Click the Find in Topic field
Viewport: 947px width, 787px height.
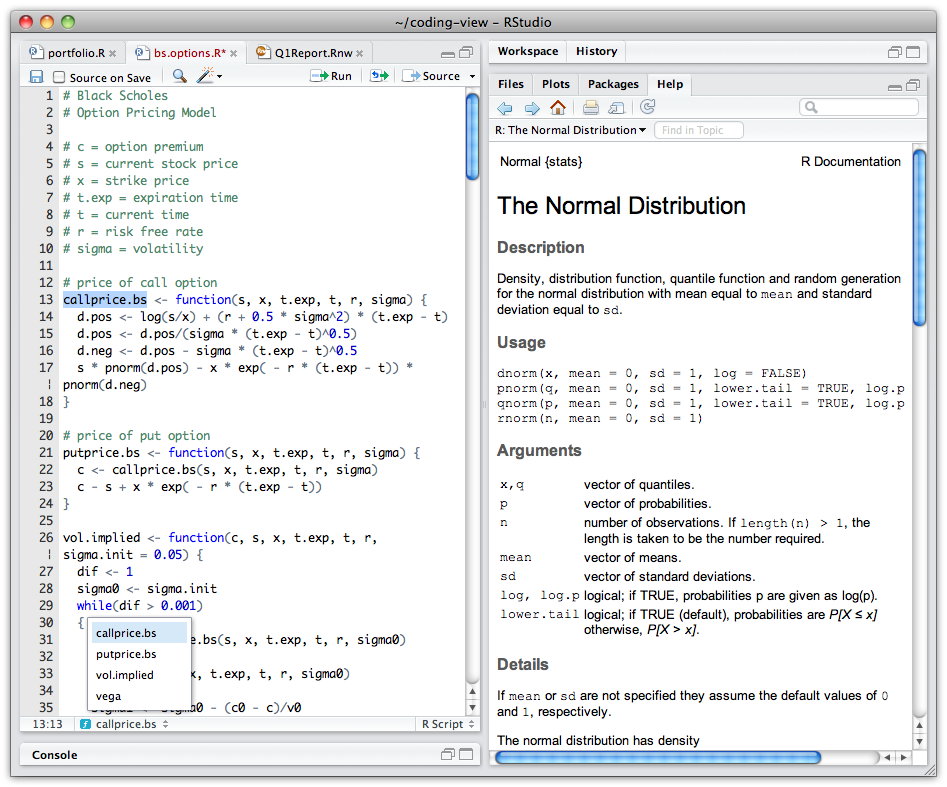(698, 130)
